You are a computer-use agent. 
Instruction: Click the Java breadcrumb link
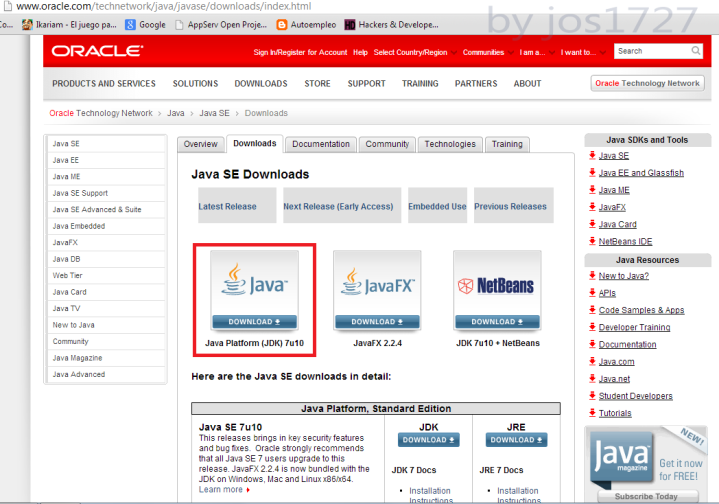pyautogui.click(x=176, y=113)
